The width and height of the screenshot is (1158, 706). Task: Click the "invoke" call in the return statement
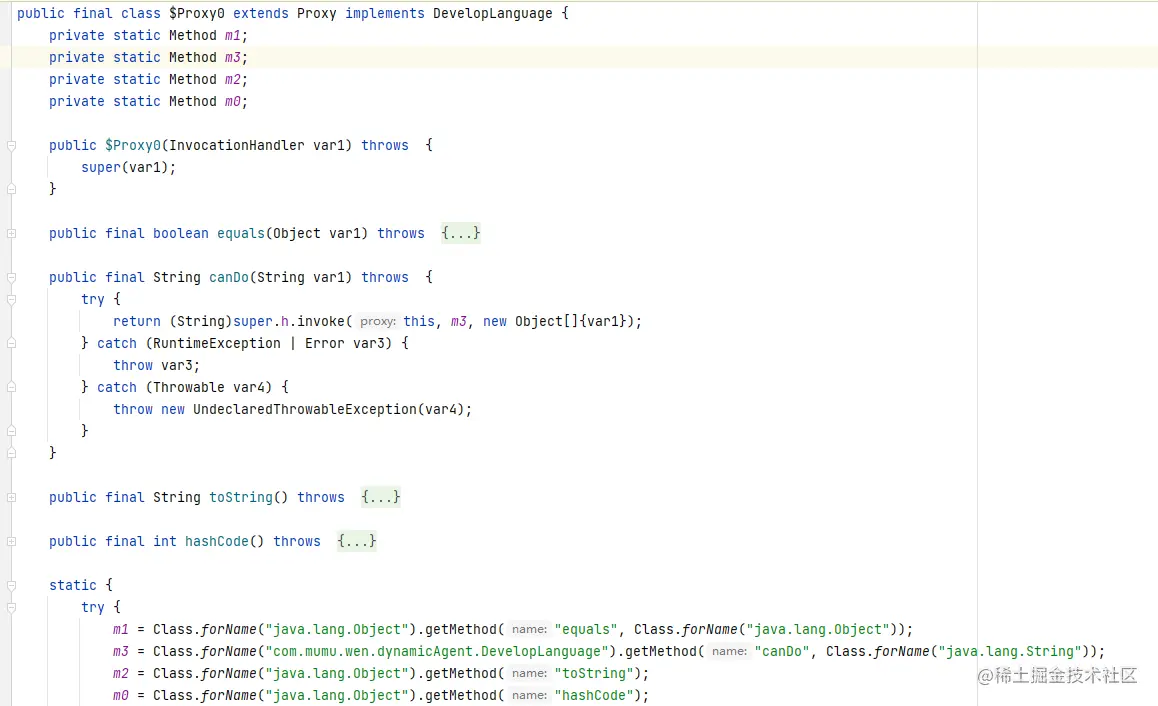321,321
